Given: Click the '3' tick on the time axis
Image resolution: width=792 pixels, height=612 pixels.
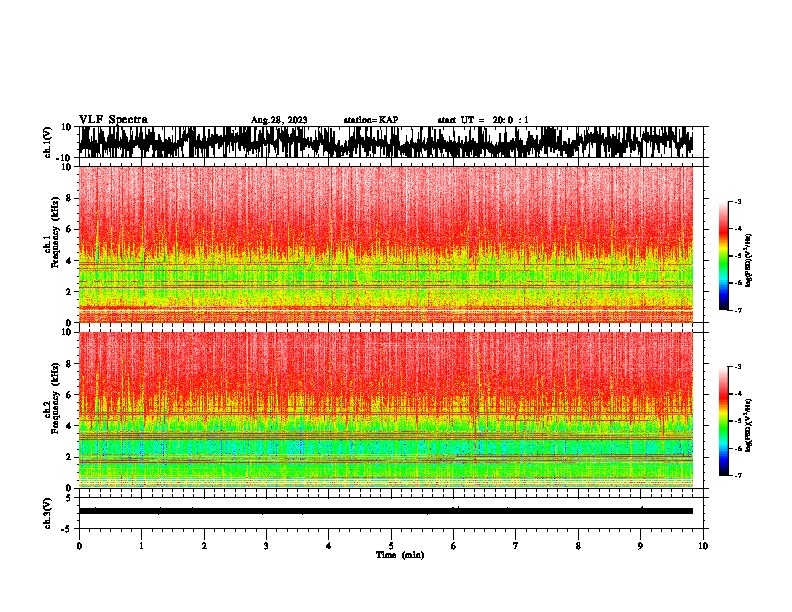Looking at the screenshot, I should (x=266, y=546).
